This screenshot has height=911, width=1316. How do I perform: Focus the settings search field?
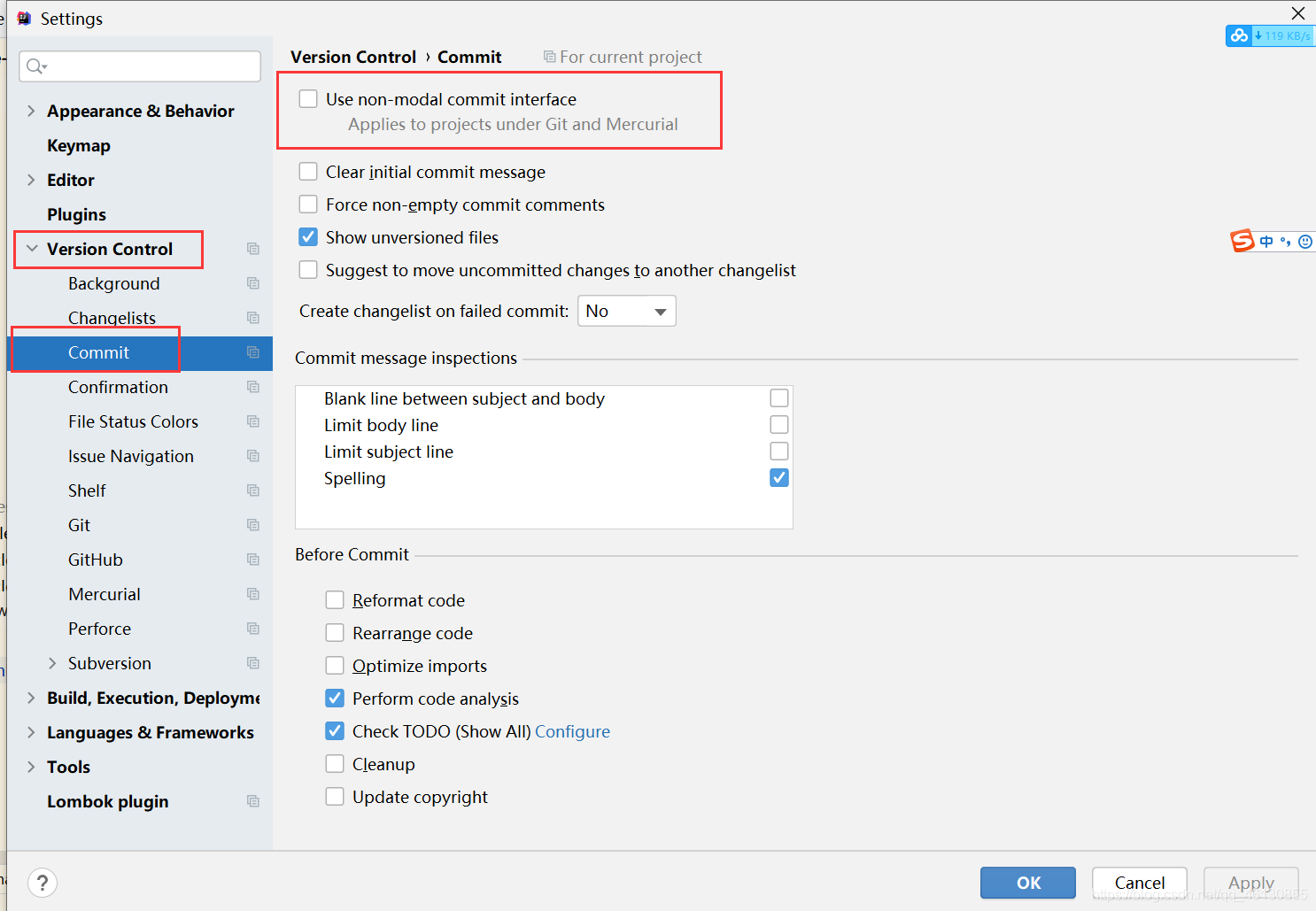[x=140, y=66]
